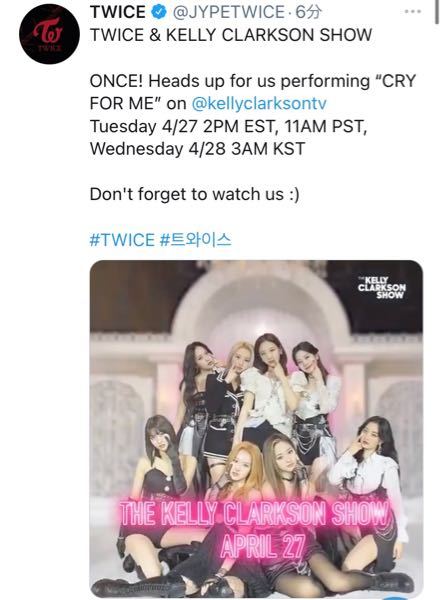Open the @JYPETWICE handle
443x600 pixels.
pos(228,12)
